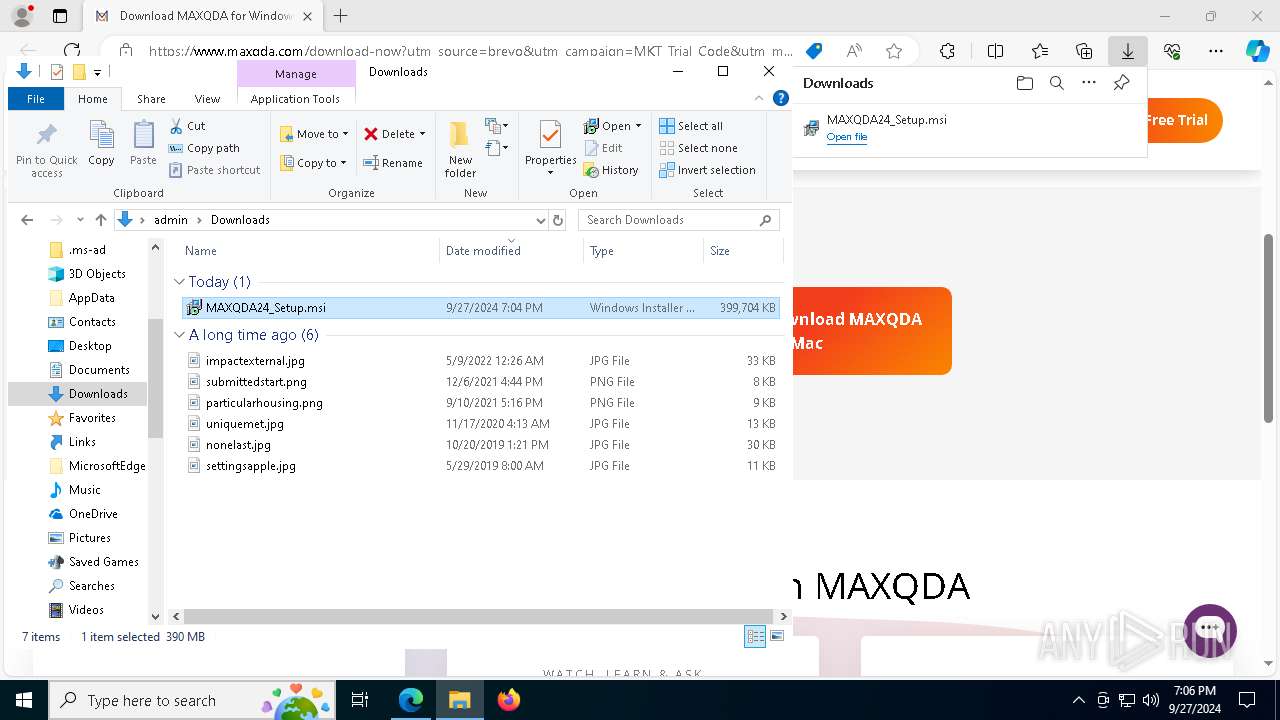Click the Copy ribbon icon

tap(101, 144)
